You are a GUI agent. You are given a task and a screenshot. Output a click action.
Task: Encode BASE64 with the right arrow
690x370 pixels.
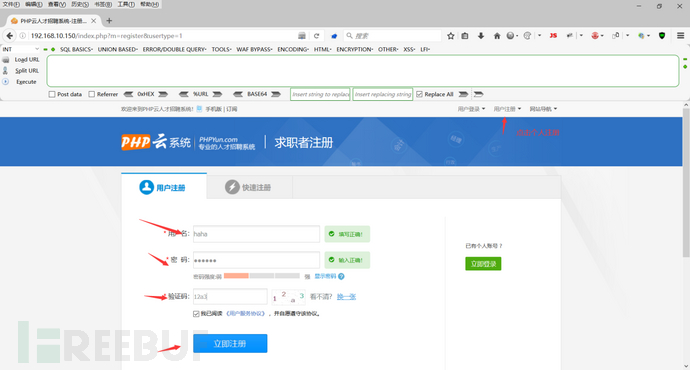click(x=276, y=94)
